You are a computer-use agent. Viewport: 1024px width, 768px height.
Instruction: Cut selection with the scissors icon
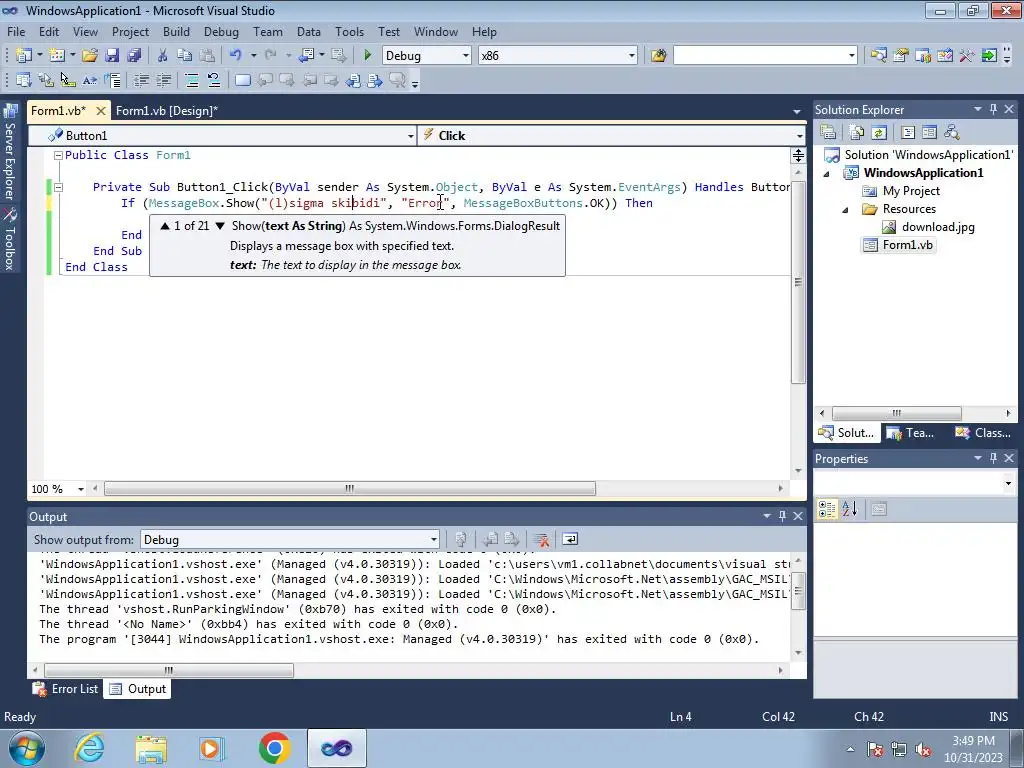[x=163, y=56]
